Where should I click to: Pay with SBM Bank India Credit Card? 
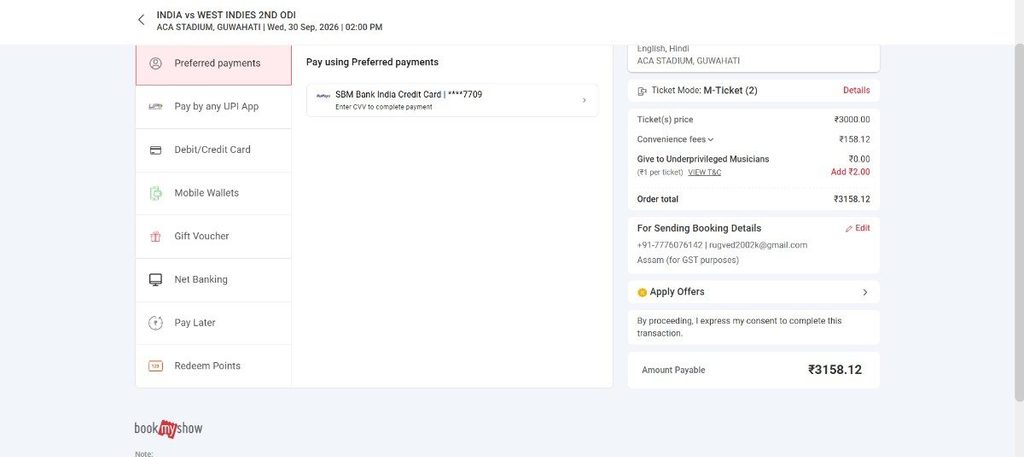452,100
